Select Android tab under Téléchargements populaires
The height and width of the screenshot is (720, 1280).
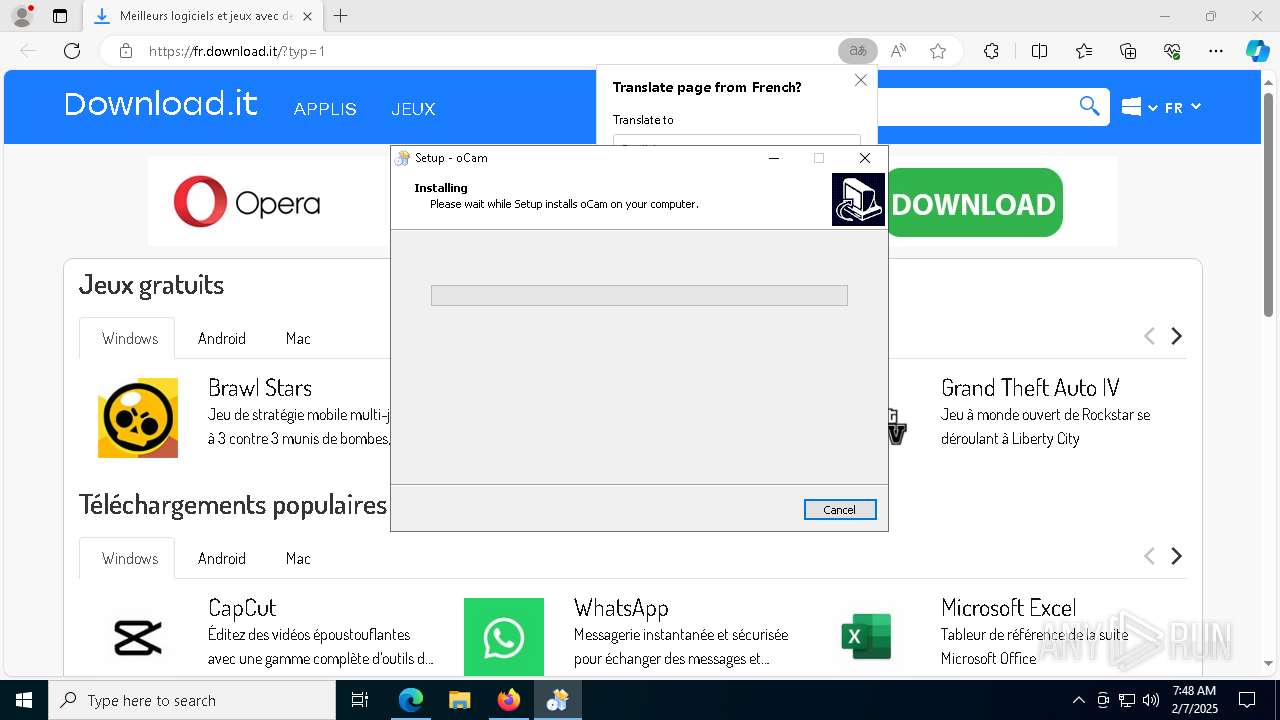tap(222, 558)
